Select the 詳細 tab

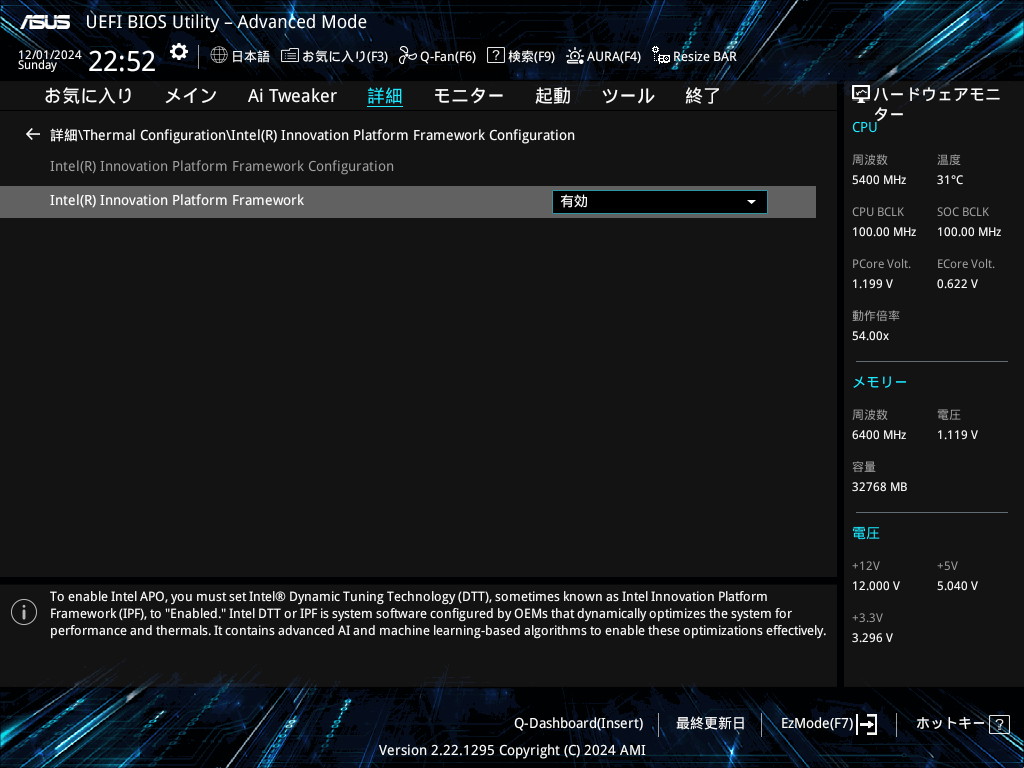[385, 96]
